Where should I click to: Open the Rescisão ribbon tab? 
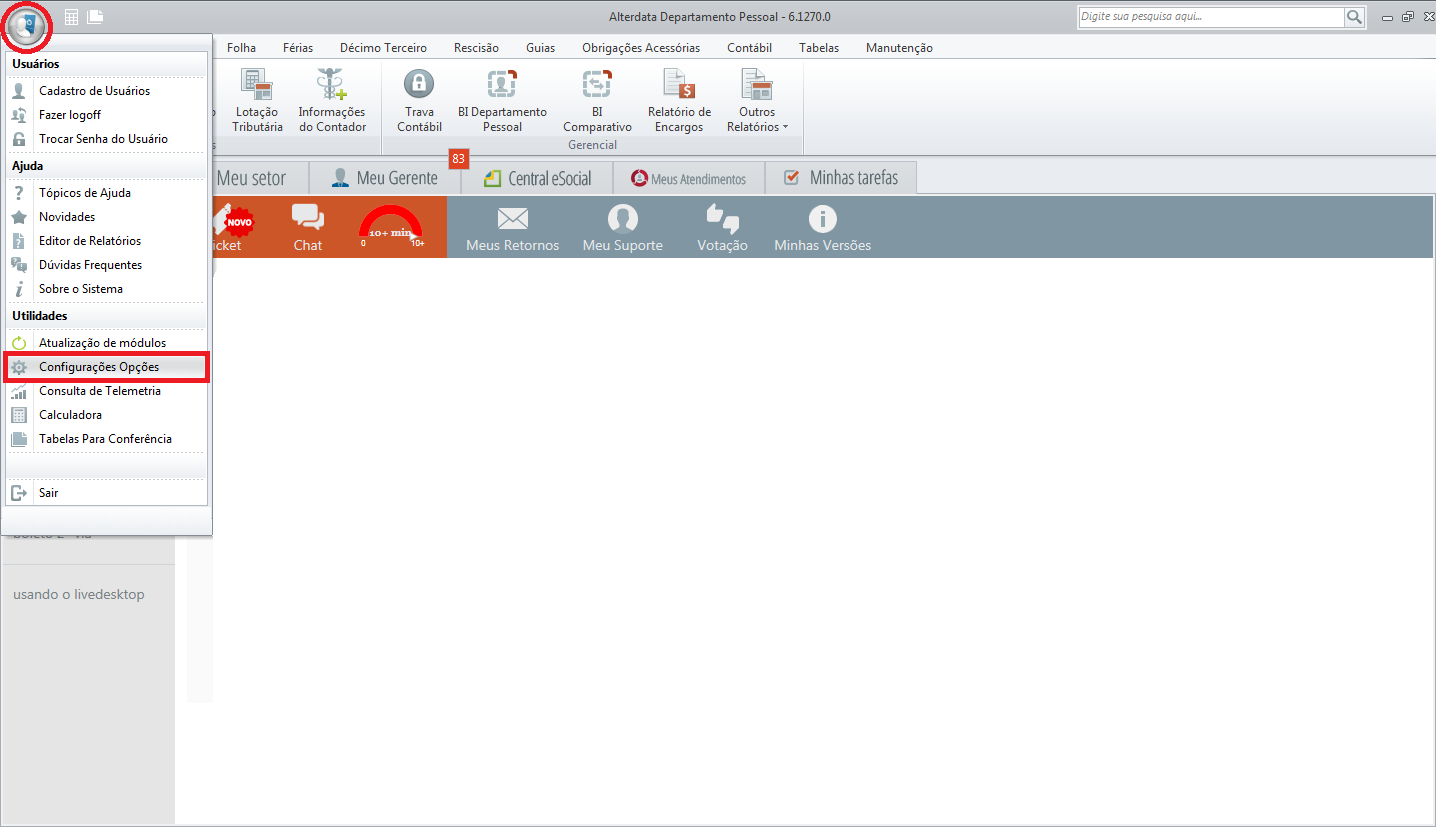(476, 48)
